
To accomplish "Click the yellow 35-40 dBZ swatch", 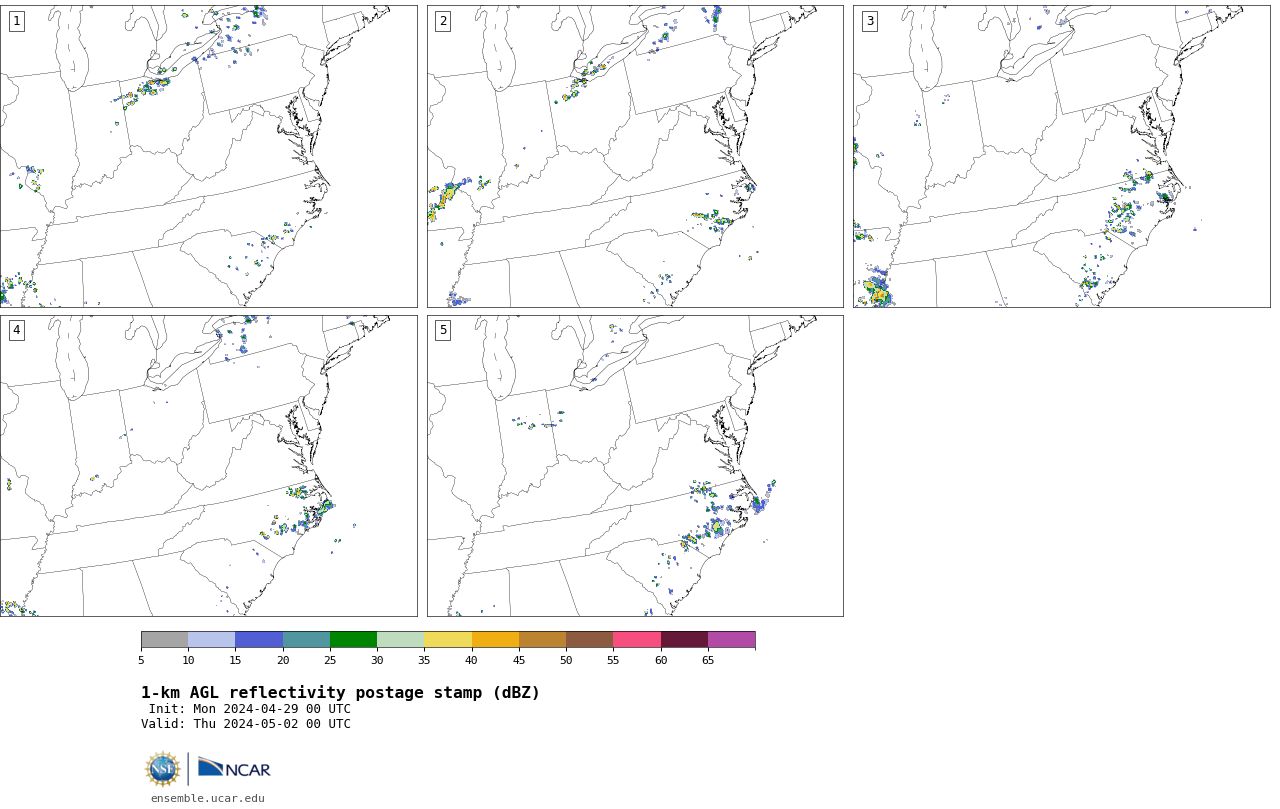I will click(448, 640).
